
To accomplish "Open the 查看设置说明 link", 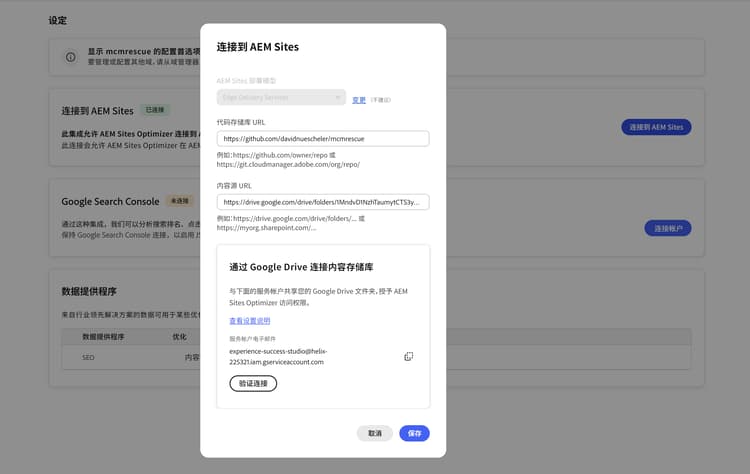I will tap(250, 320).
